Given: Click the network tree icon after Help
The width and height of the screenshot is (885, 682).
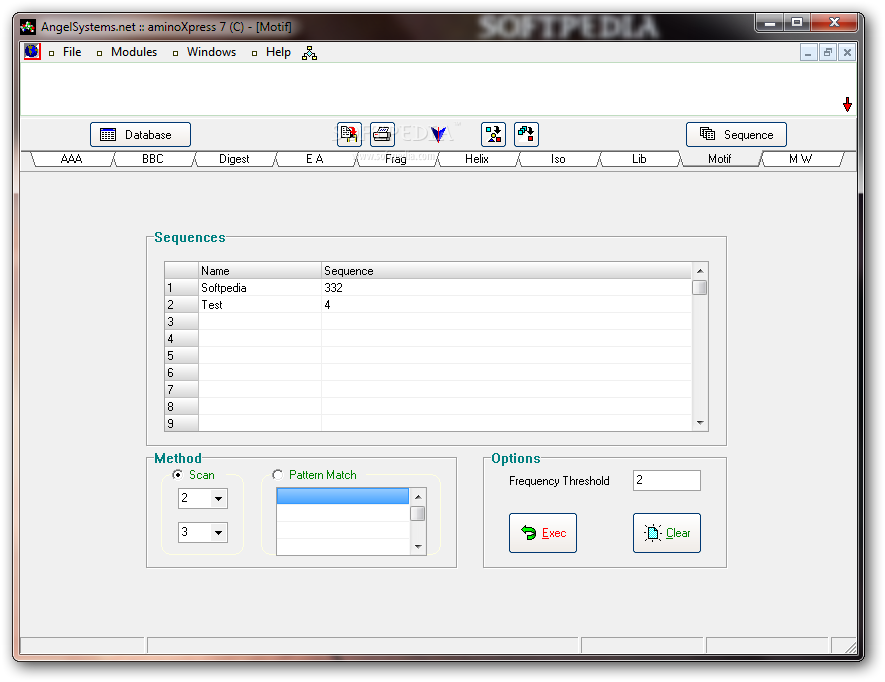Looking at the screenshot, I should click(309, 53).
